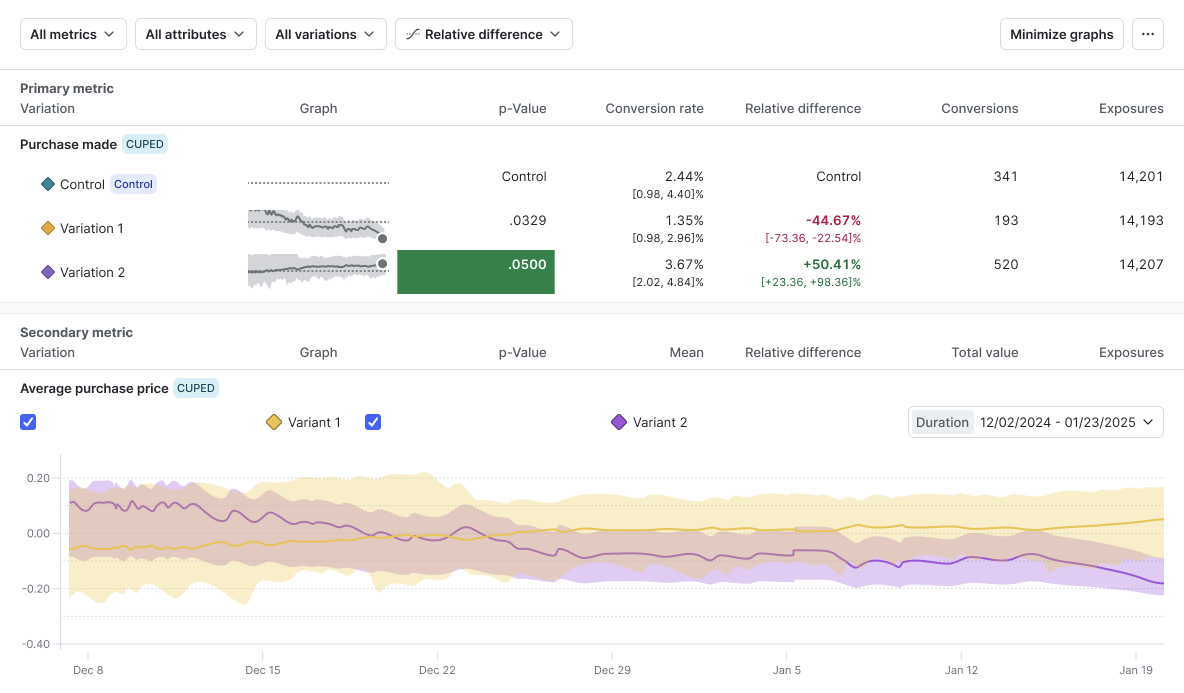
Task: Open the All variations dropdown
Action: pos(326,33)
